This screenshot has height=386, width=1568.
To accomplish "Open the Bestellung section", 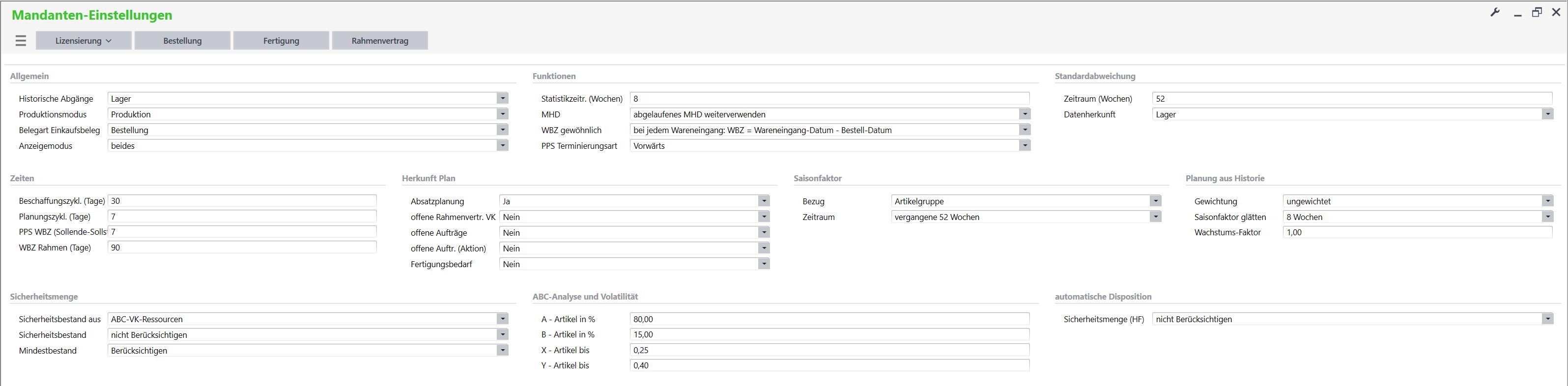I will 182,41.
